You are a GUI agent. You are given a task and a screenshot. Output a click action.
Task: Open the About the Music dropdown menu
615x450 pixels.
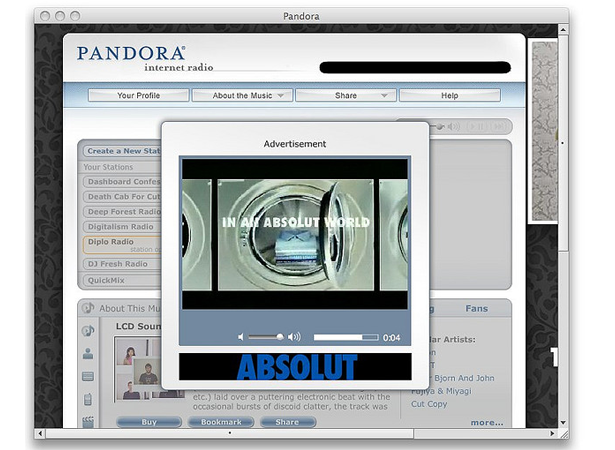point(242,95)
